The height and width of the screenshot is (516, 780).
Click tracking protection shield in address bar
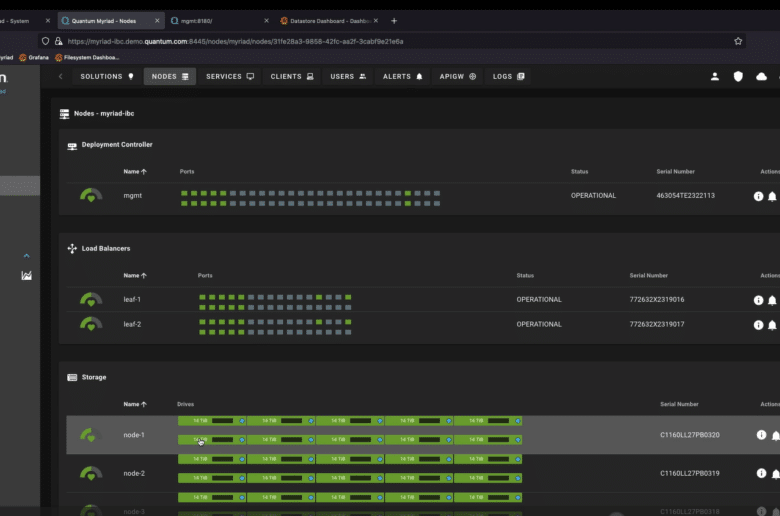coord(45,41)
